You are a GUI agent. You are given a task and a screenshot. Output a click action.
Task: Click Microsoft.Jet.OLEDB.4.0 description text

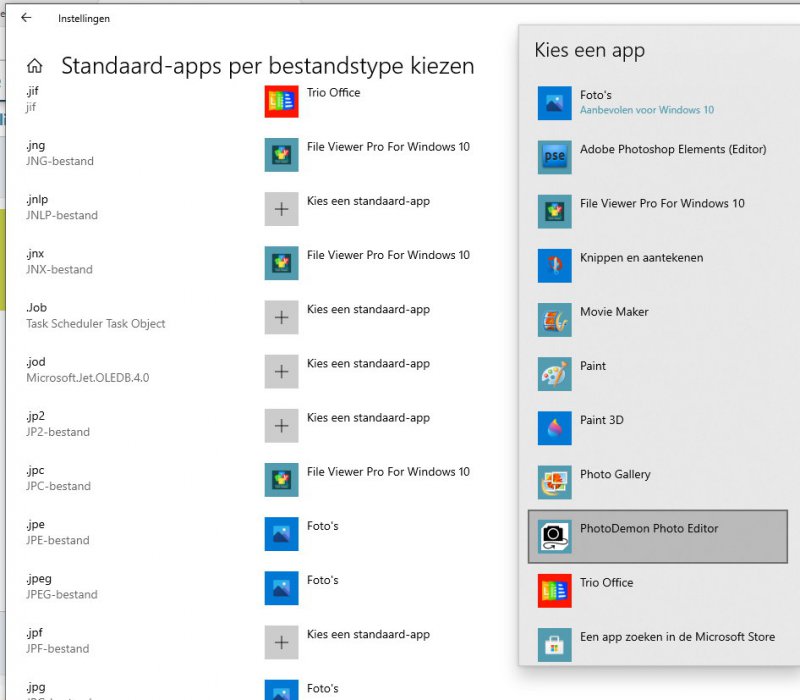coord(87,378)
